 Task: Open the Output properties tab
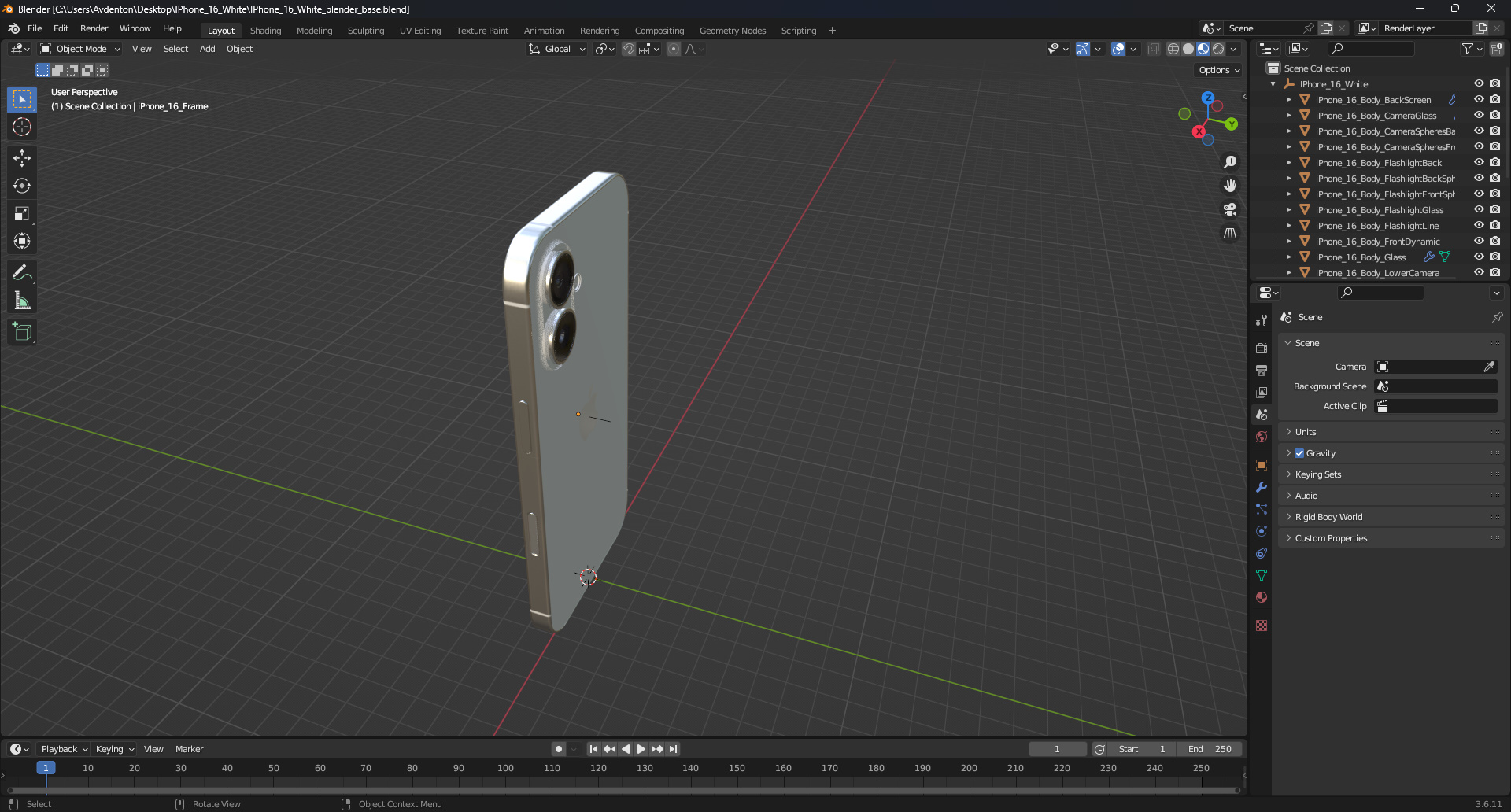point(1262,370)
